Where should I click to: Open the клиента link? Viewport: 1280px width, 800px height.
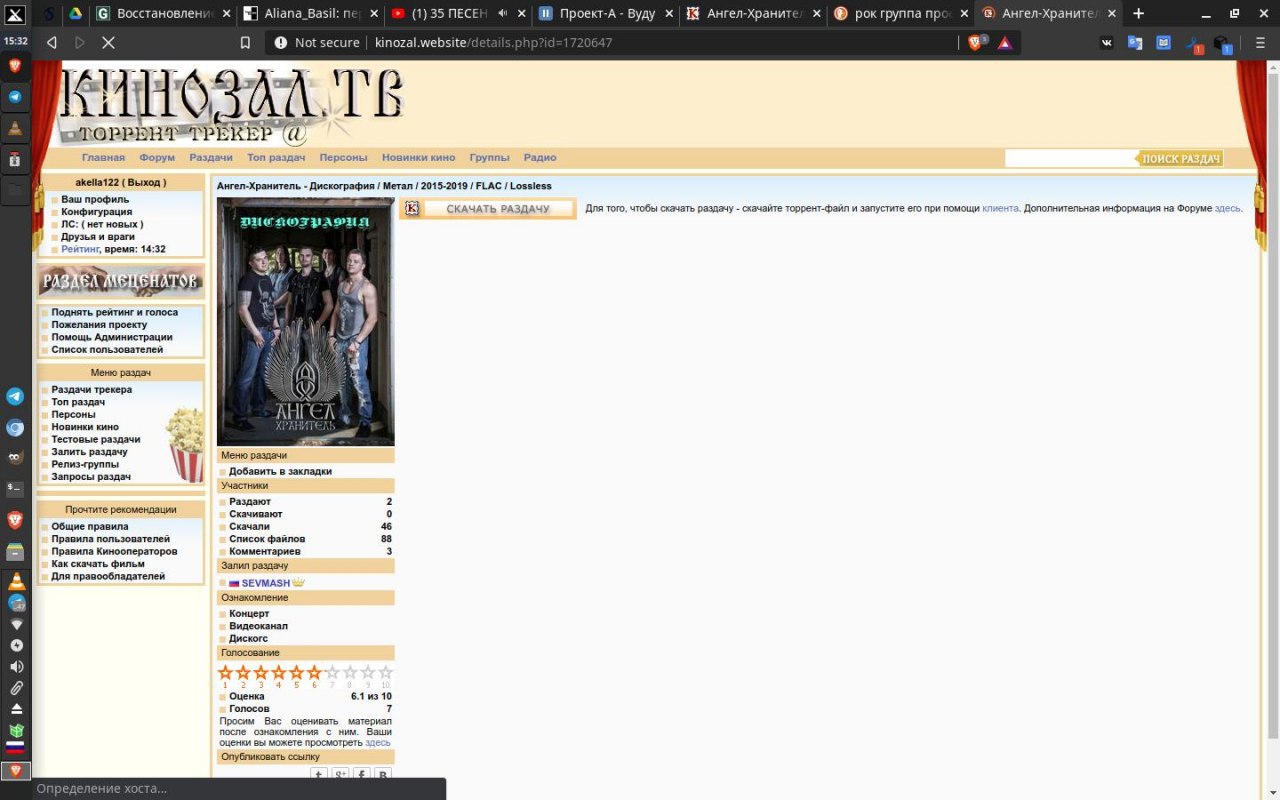[1000, 208]
